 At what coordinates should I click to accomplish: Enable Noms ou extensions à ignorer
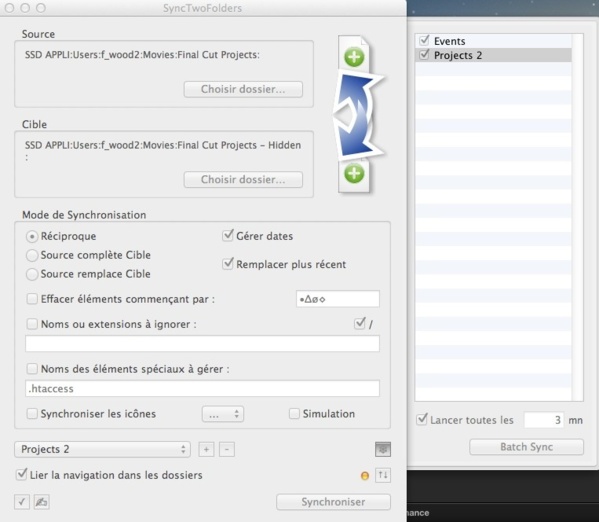coord(32,324)
